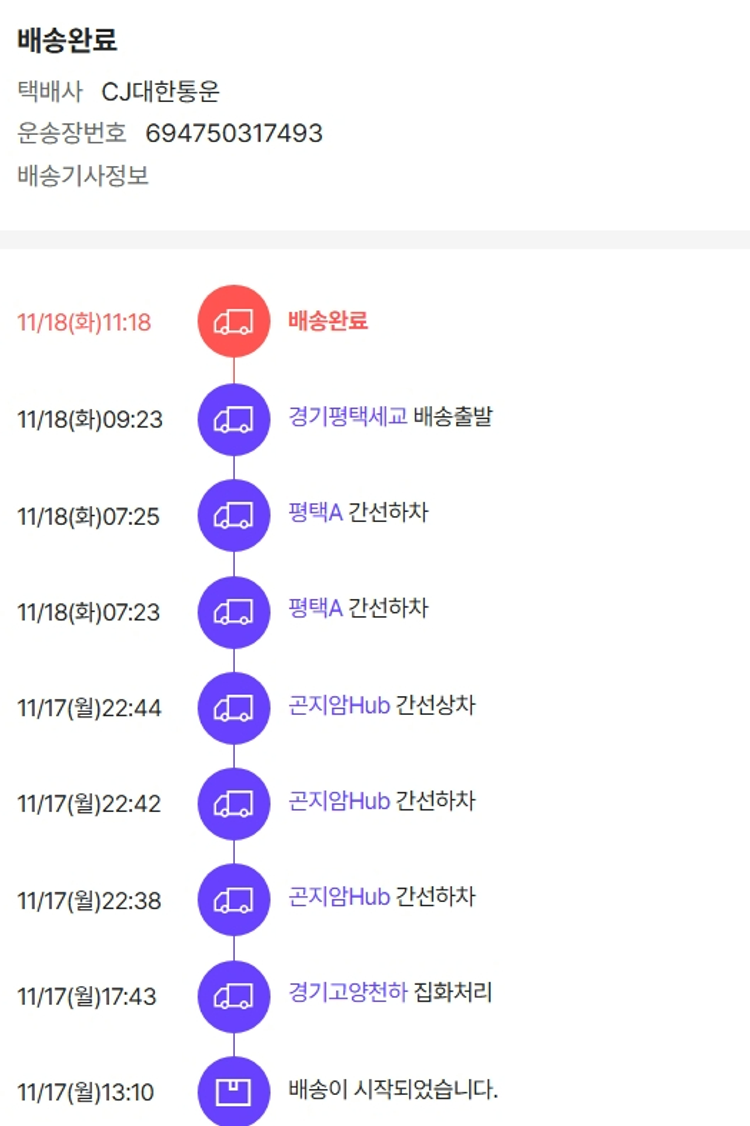This screenshot has height=1126, width=750.
Task: Click the 배송기사정보 label
Action: [x=83, y=176]
